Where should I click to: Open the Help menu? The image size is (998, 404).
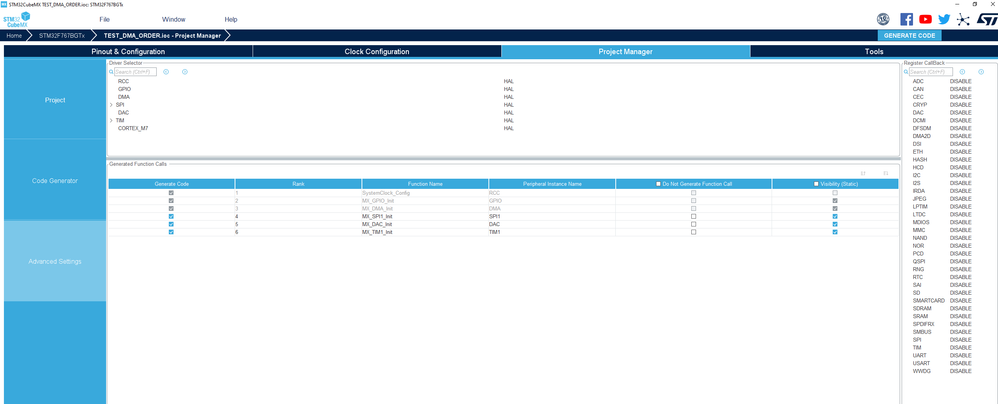tap(231, 20)
